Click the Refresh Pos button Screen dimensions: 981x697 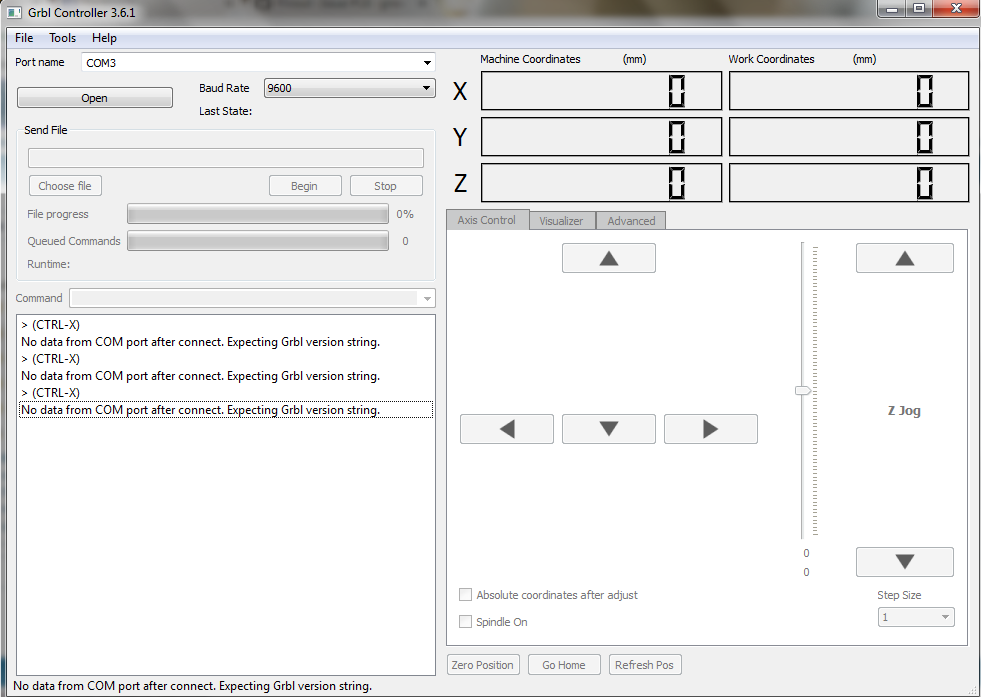click(644, 665)
